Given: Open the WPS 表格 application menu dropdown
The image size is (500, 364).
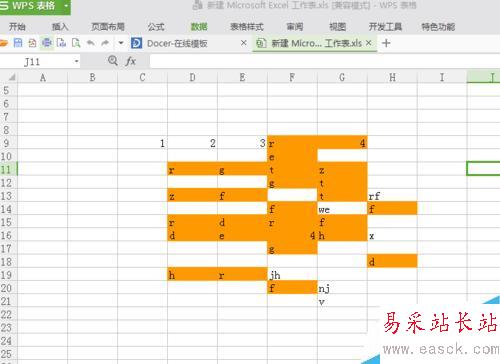Looking at the screenshot, I should [66, 6].
